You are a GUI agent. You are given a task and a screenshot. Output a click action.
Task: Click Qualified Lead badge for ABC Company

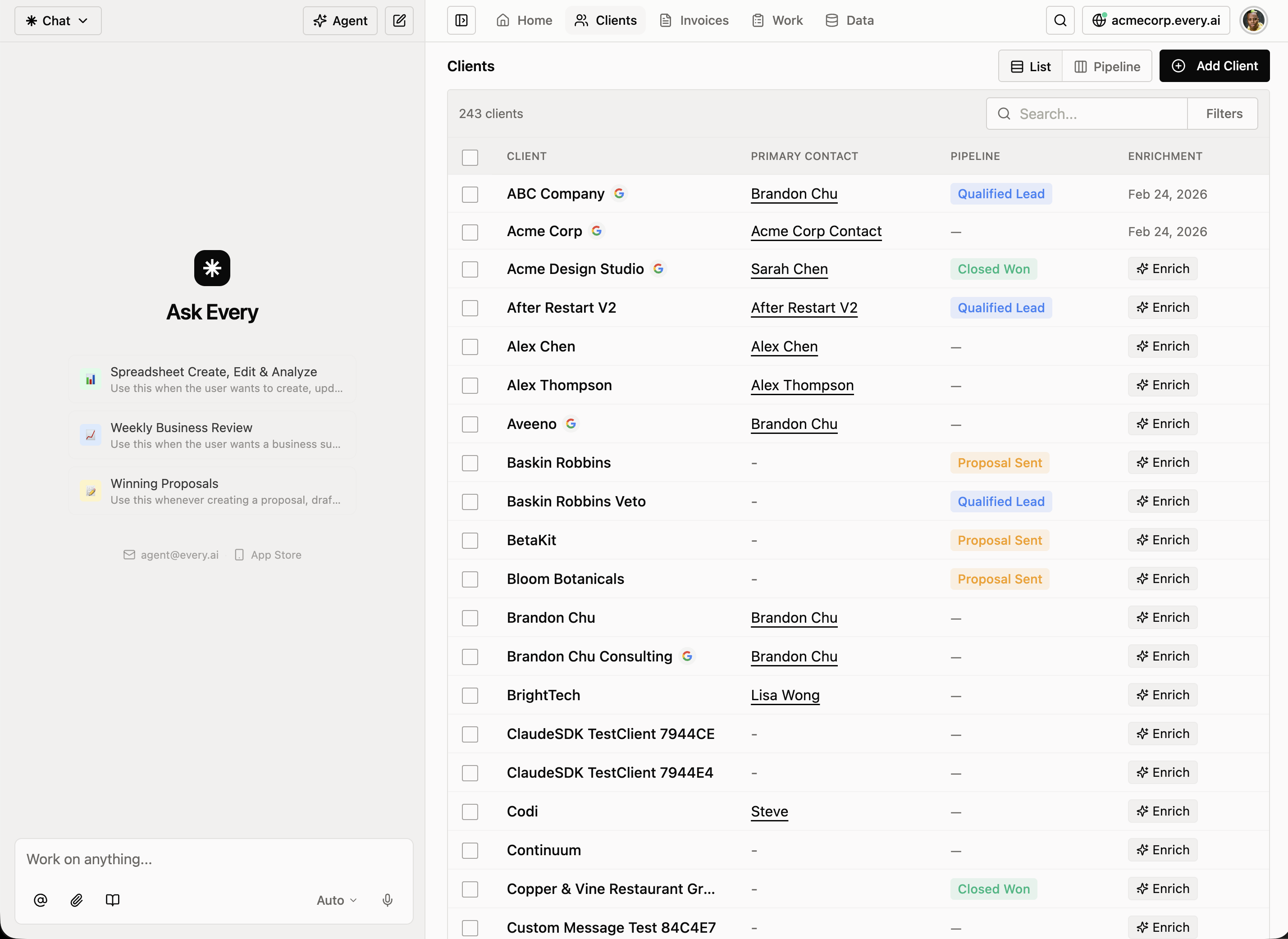1001,194
